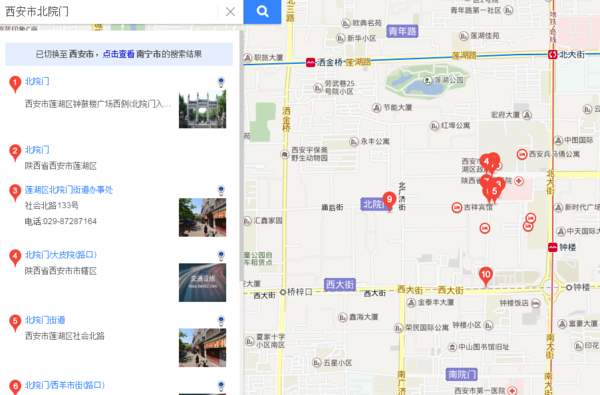Click the 西安市第一医院 hospital icon
This screenshot has height=395, width=600.
[512, 391]
